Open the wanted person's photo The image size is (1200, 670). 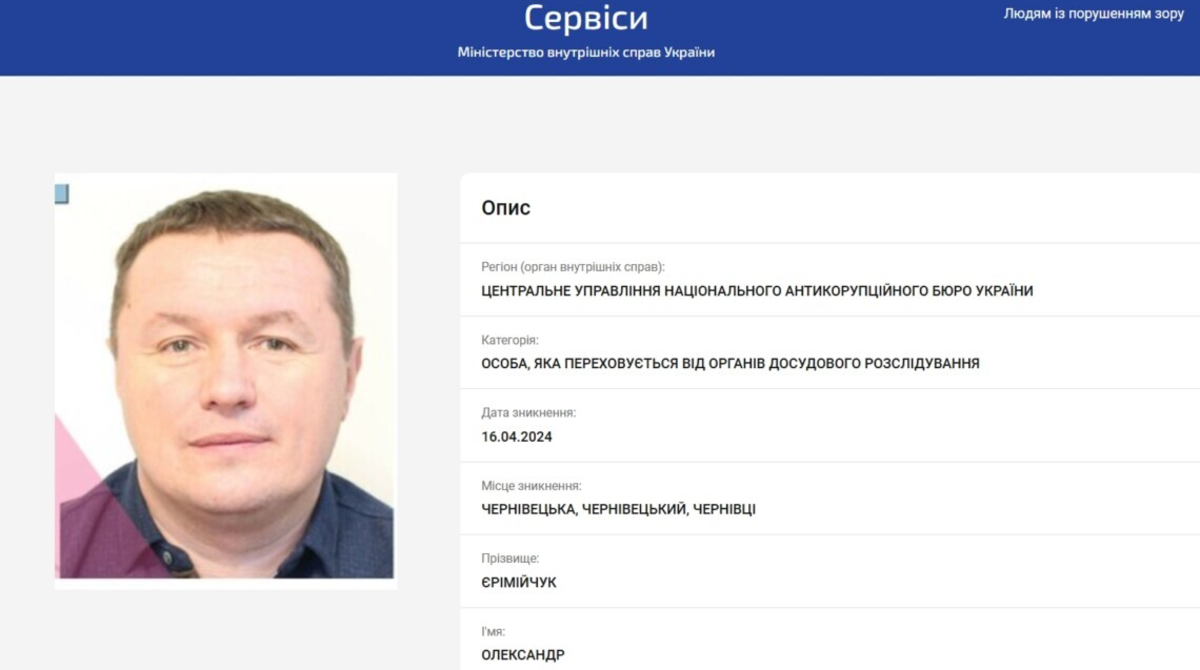226,380
